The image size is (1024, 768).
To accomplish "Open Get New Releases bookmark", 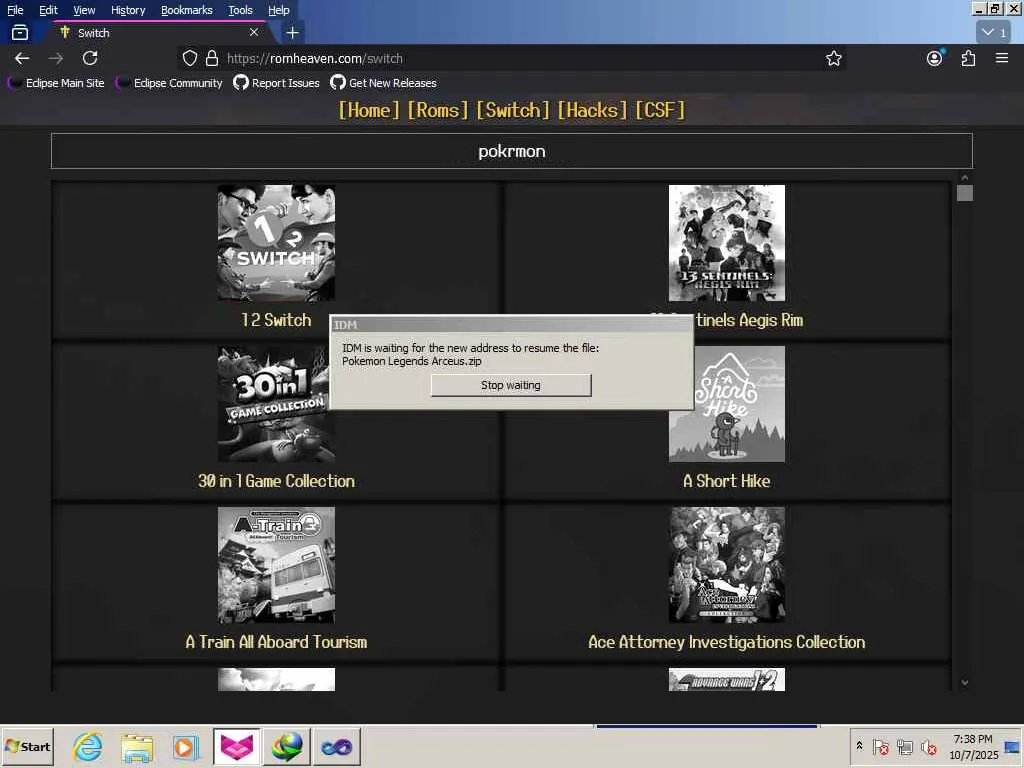I will pyautogui.click(x=384, y=83).
